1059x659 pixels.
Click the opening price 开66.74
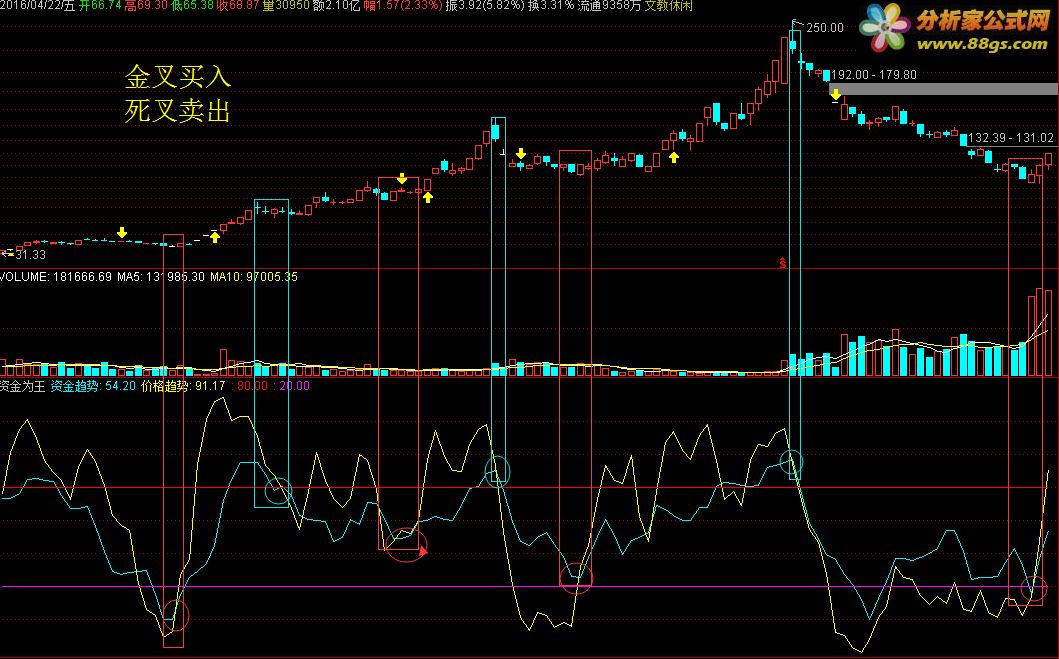tap(100, 5)
